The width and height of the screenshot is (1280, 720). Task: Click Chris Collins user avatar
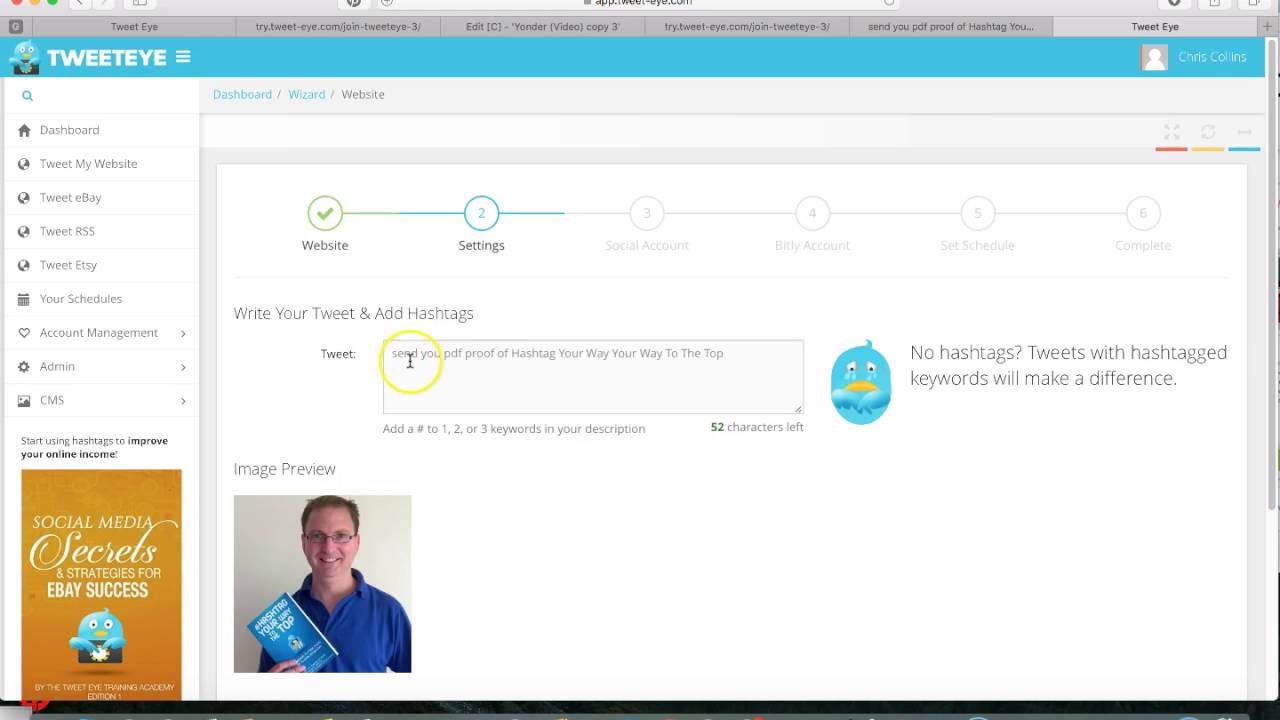coord(1154,57)
